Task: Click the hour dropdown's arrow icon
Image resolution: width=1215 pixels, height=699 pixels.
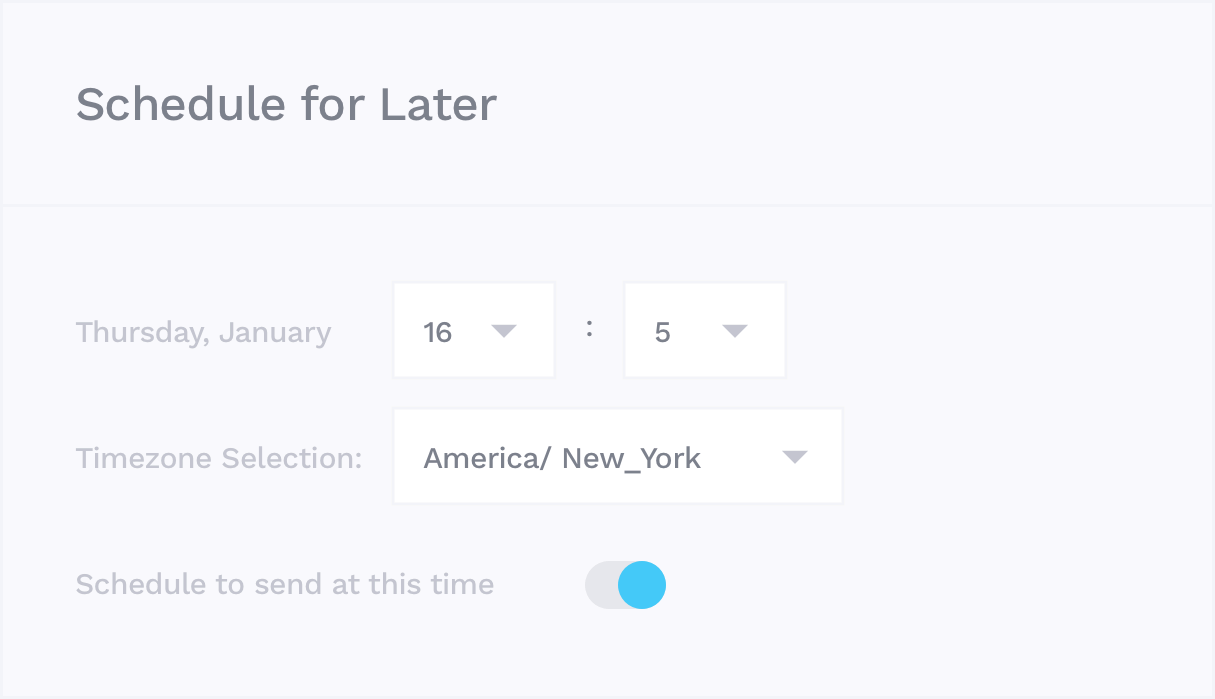Action: (x=504, y=331)
